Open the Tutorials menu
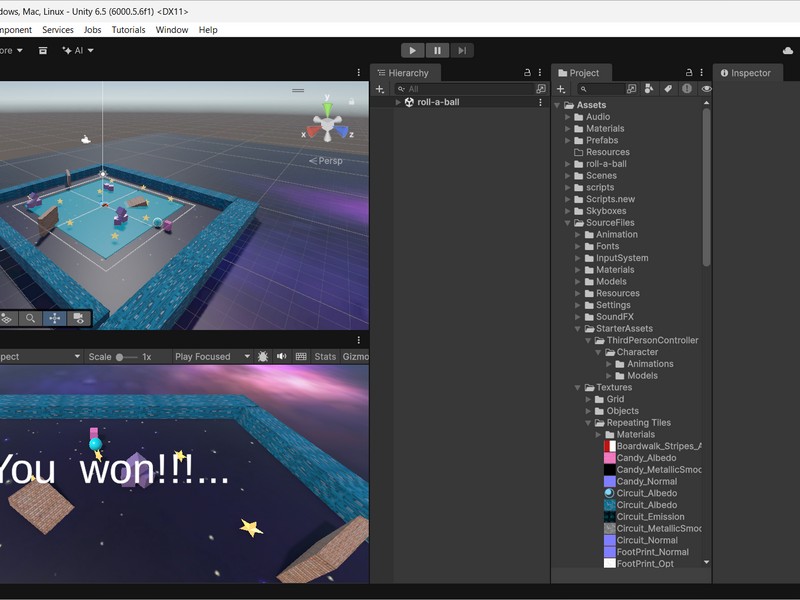The image size is (800, 600). 129,30
